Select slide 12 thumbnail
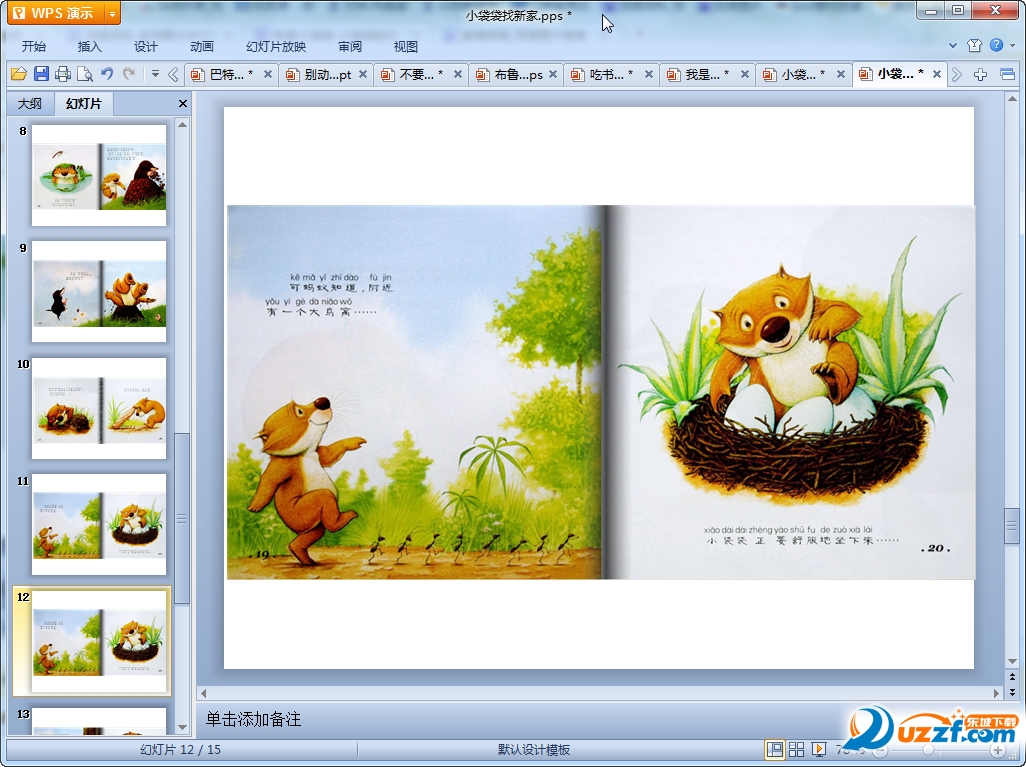 (99, 641)
